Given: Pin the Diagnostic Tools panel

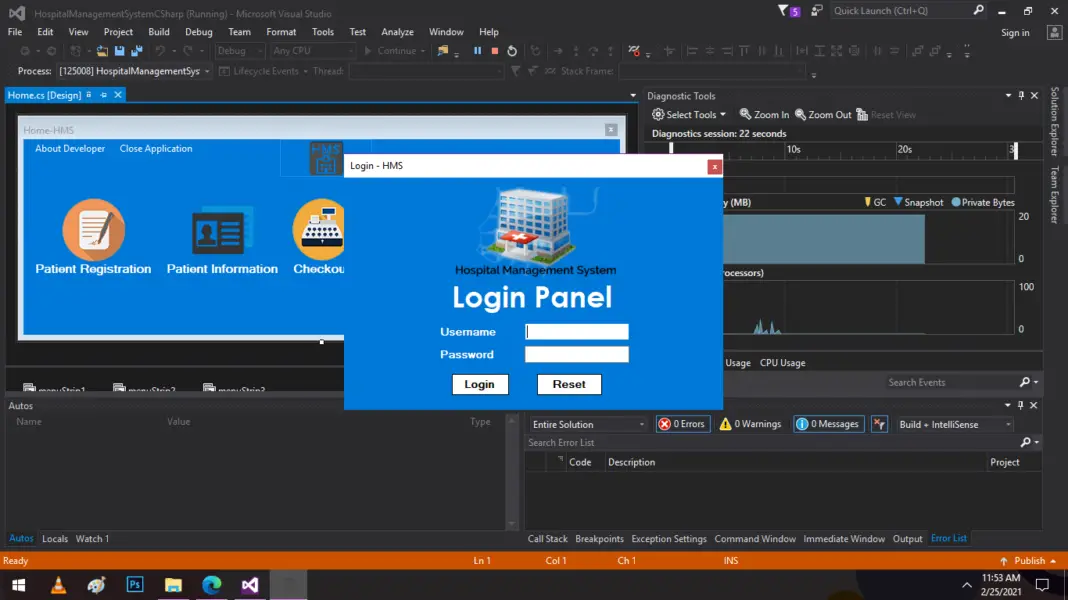Looking at the screenshot, I should (1021, 96).
